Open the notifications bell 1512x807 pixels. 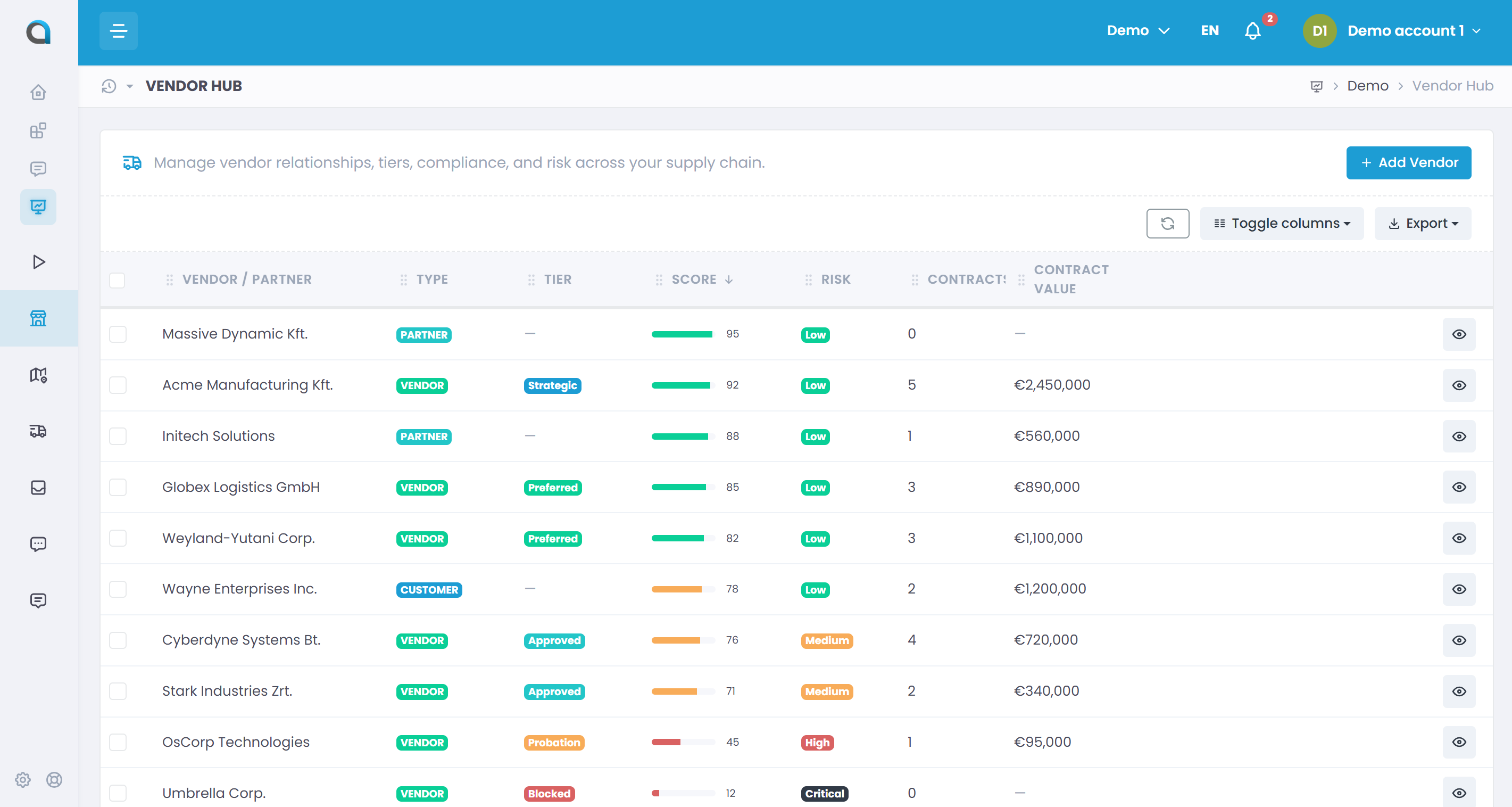[1252, 30]
